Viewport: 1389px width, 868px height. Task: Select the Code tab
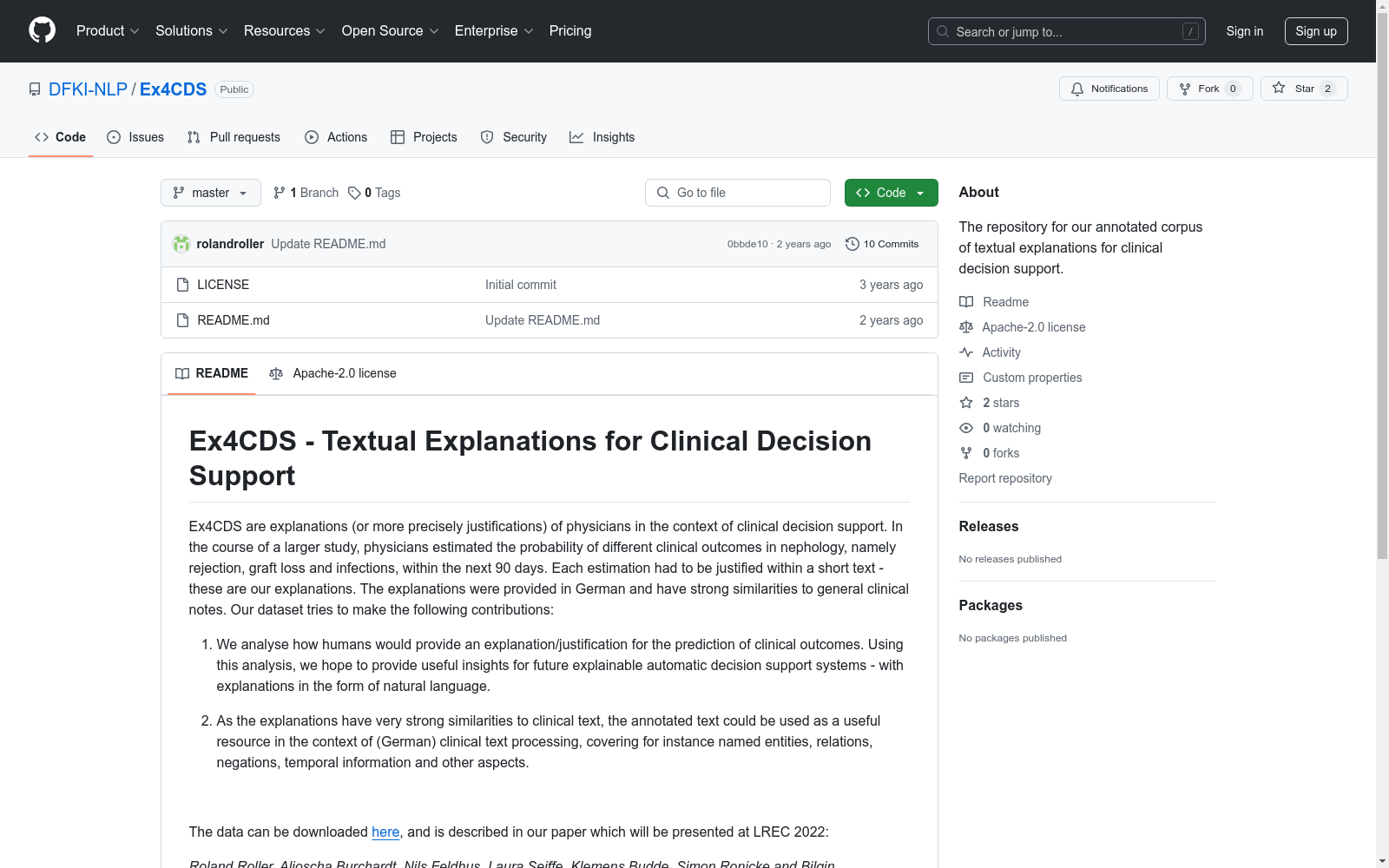tap(61, 137)
